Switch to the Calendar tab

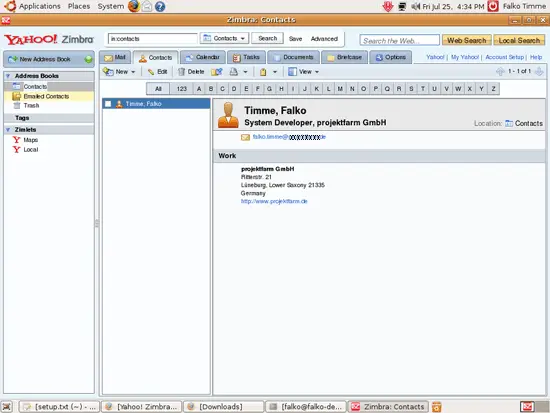203,57
